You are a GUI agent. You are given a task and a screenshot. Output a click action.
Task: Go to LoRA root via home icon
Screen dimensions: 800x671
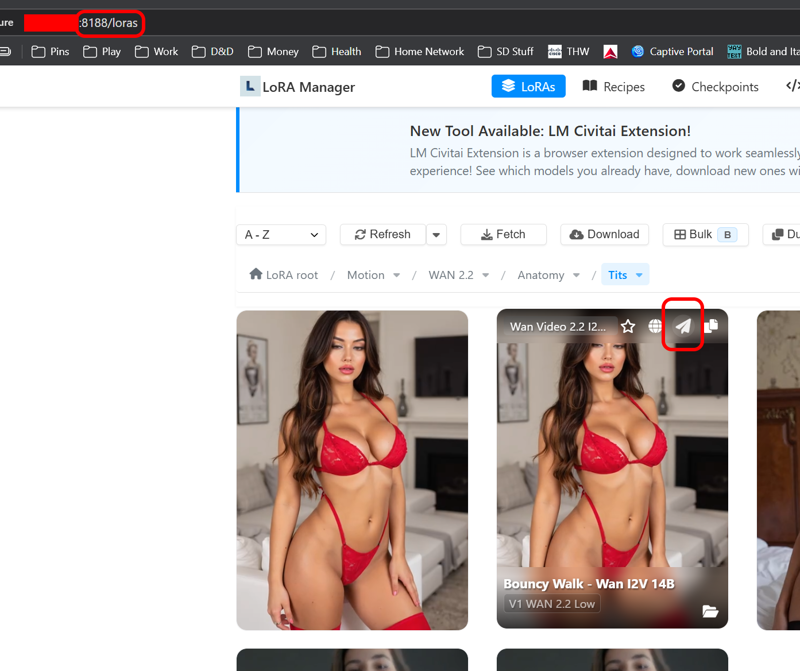(256, 274)
